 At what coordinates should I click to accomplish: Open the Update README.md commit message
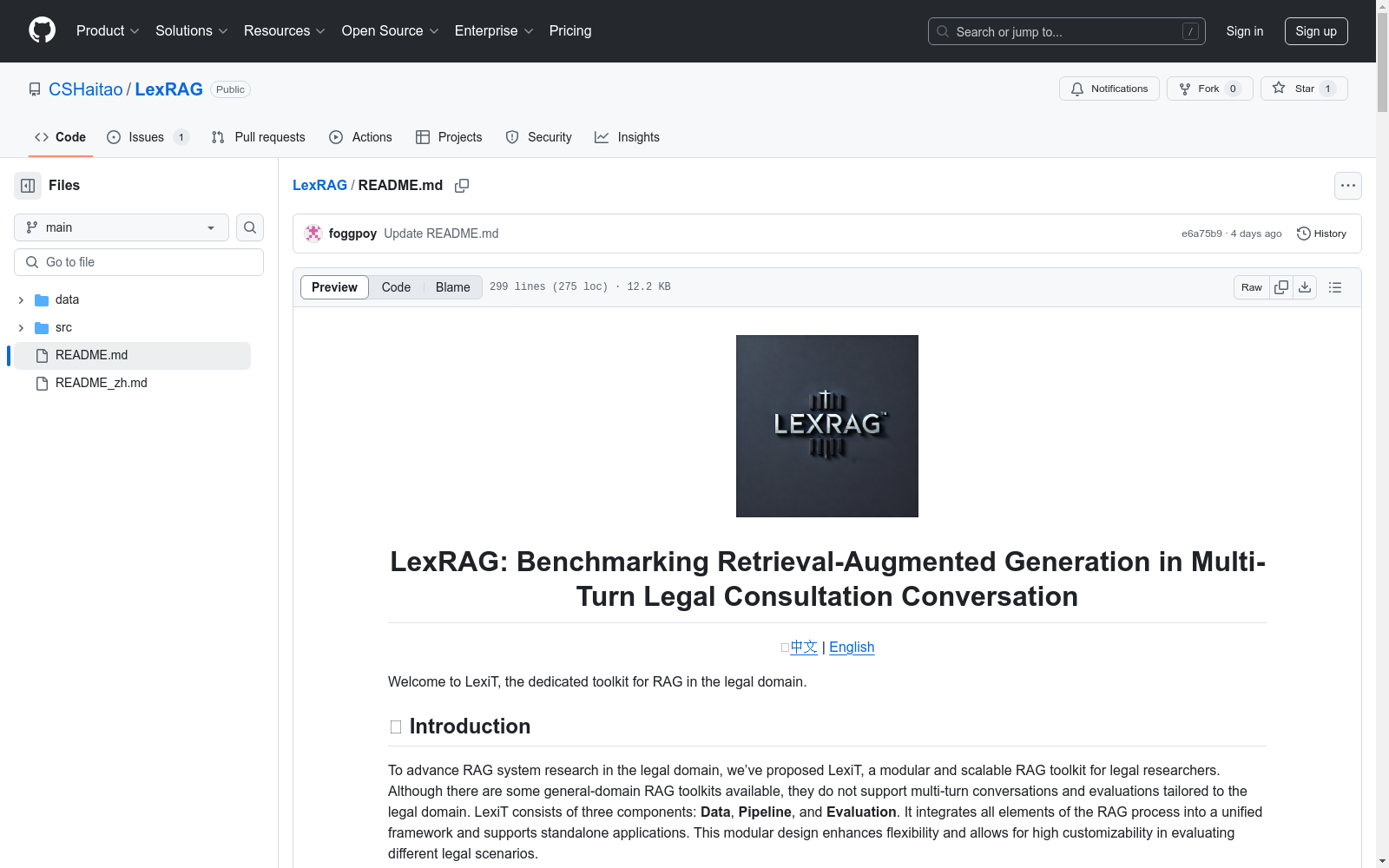pos(441,233)
